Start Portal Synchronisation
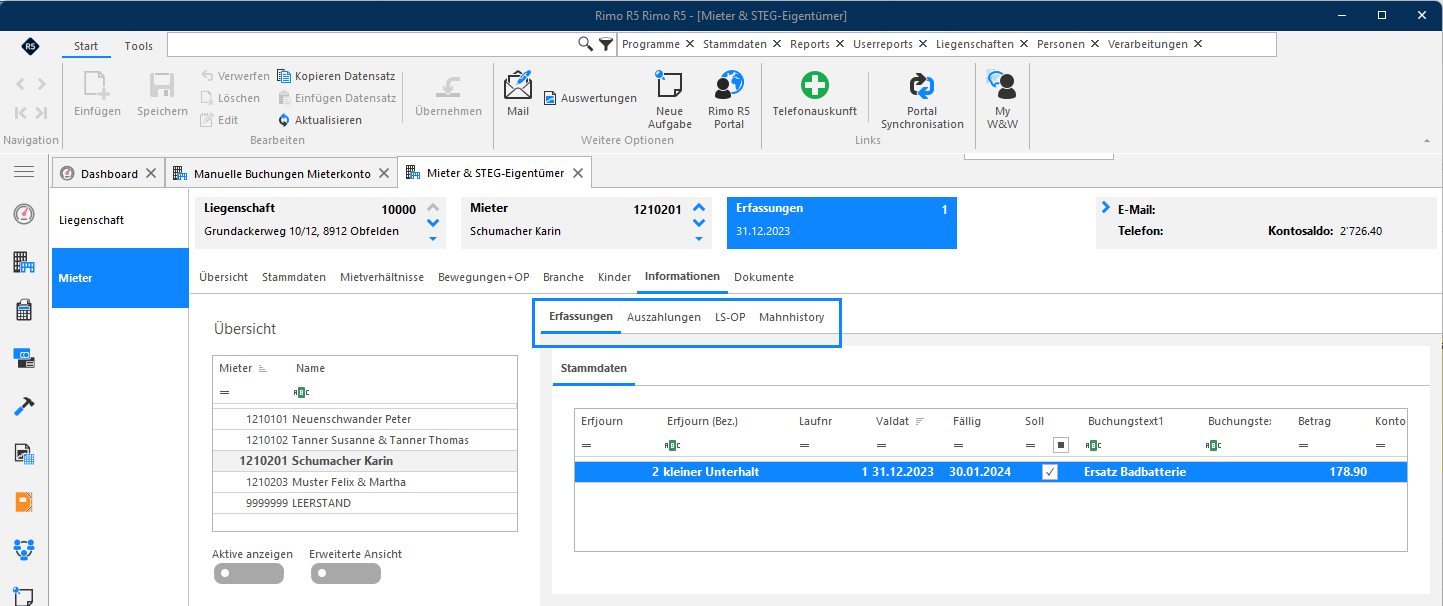Screen dimensions: 1443x606 coord(922,100)
